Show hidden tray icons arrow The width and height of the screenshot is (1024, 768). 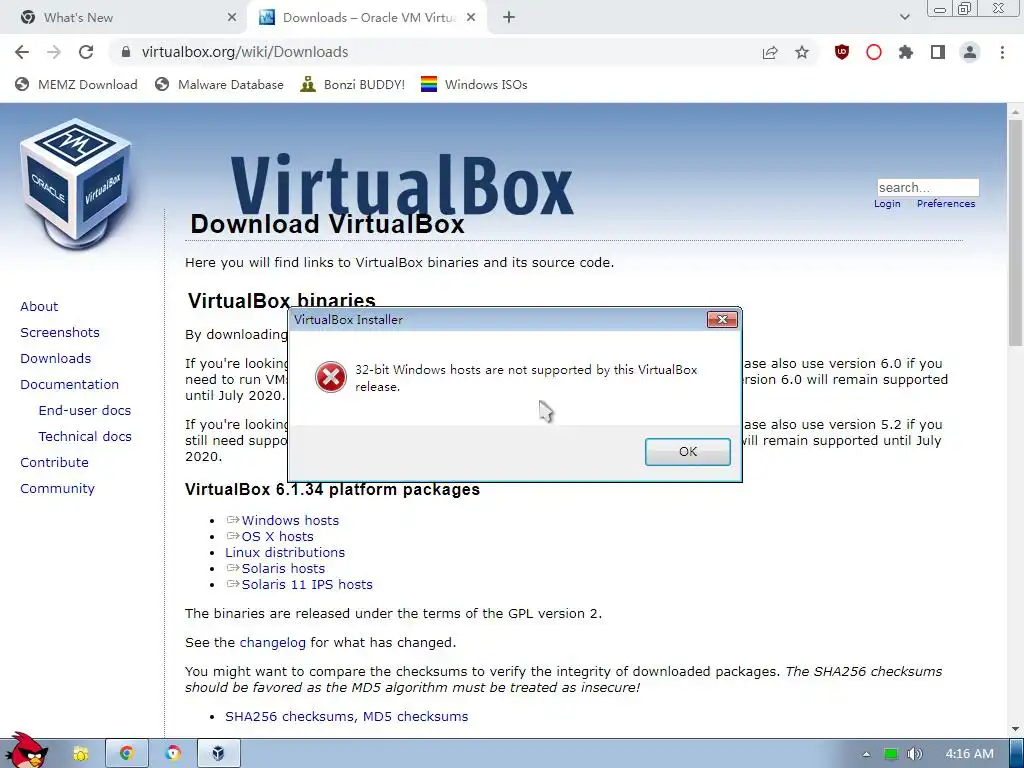(x=866, y=754)
